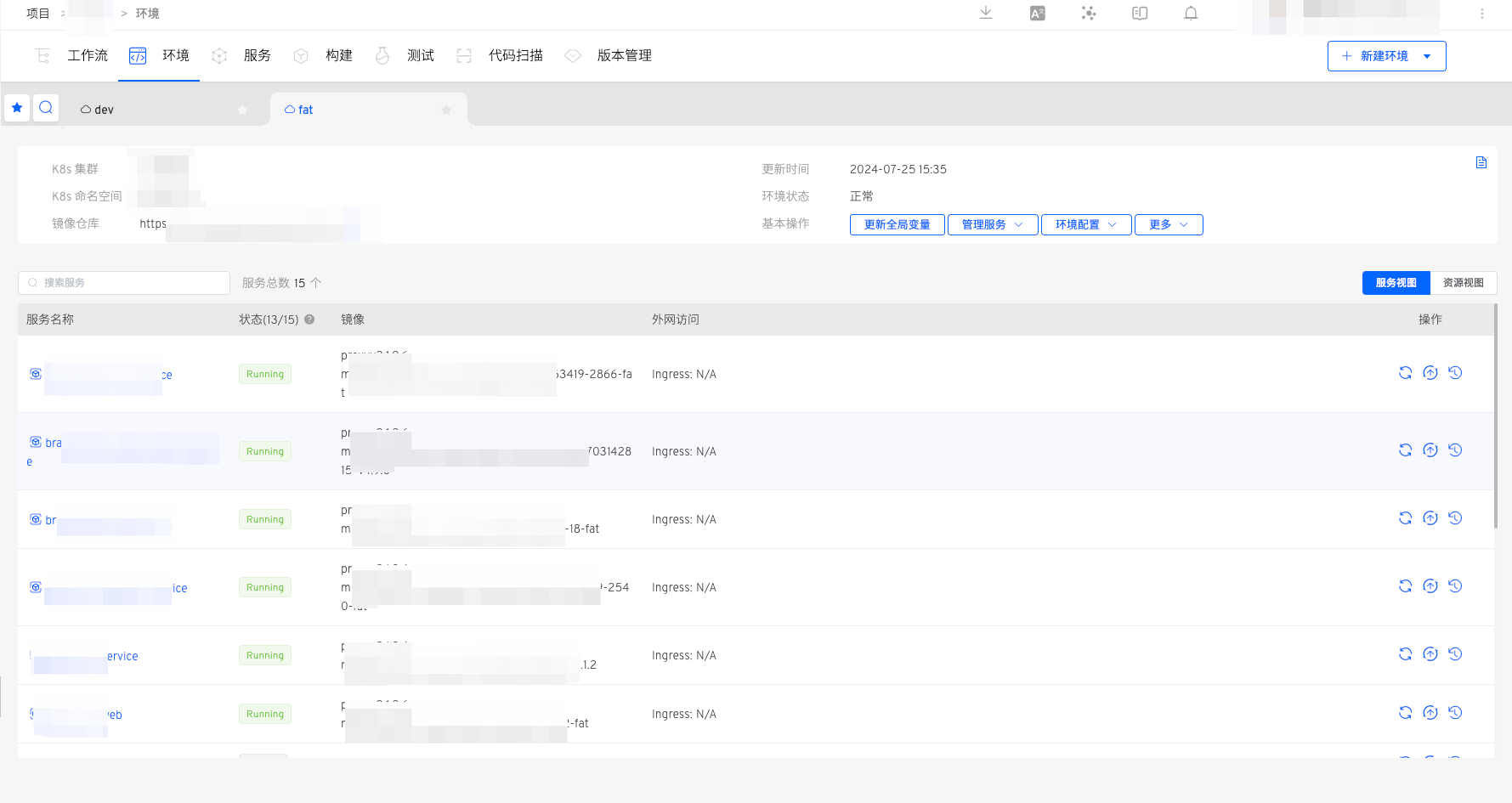
Task: View history for image ending -18-fat
Action: (1455, 517)
